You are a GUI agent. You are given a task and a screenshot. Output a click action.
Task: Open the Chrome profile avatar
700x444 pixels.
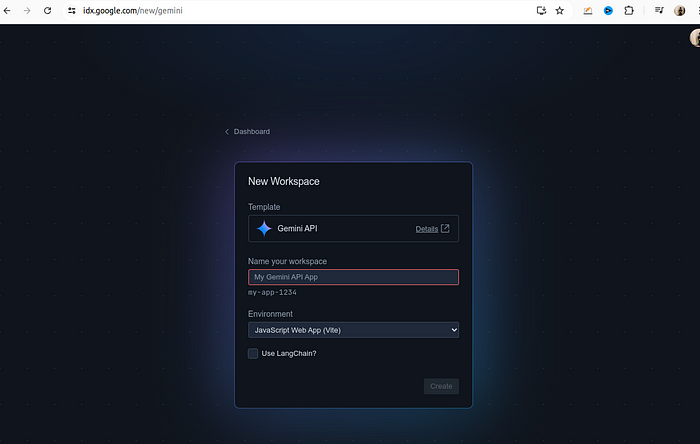(x=679, y=11)
